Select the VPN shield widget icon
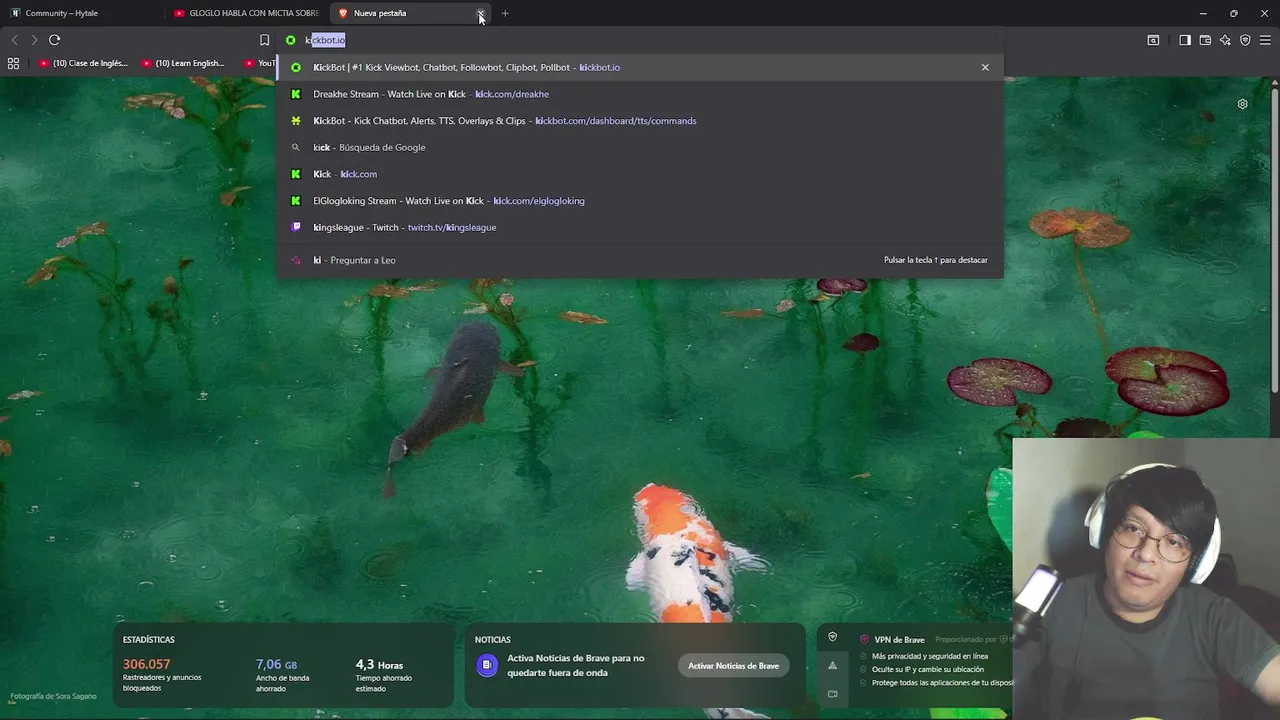This screenshot has height=720, width=1280. pyautogui.click(x=832, y=637)
